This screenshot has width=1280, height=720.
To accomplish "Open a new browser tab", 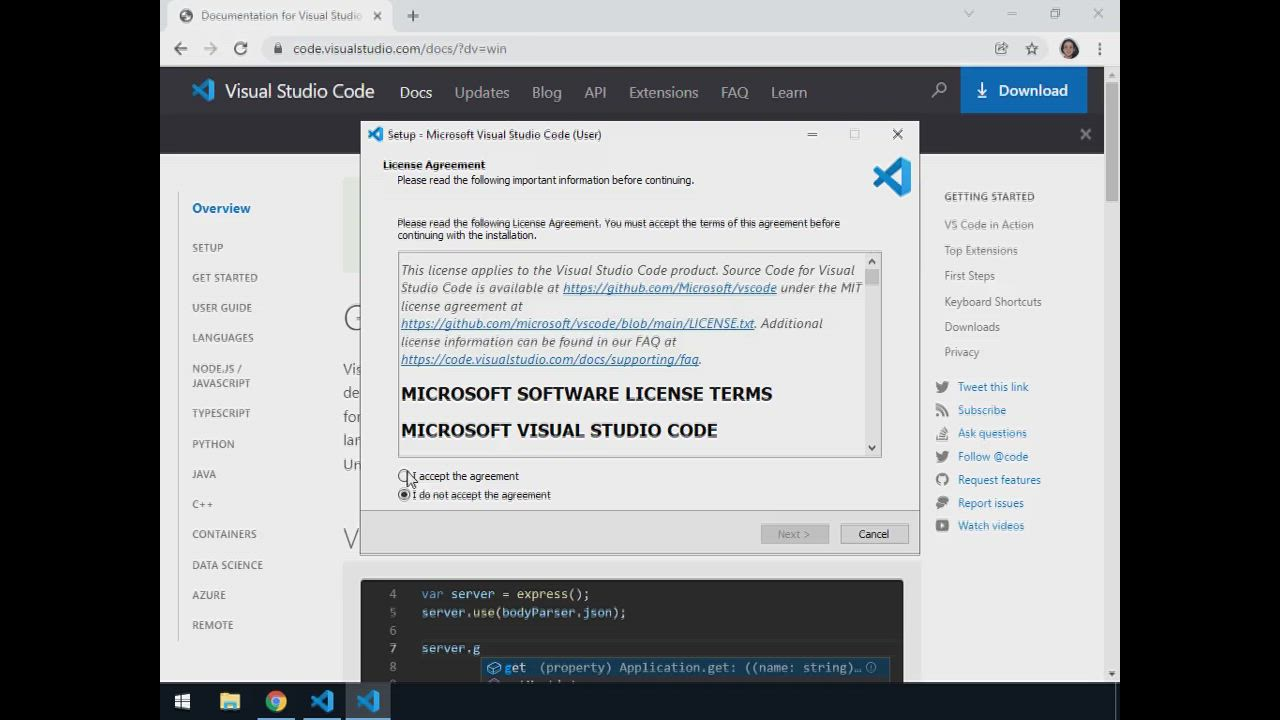I will pyautogui.click(x=413, y=16).
